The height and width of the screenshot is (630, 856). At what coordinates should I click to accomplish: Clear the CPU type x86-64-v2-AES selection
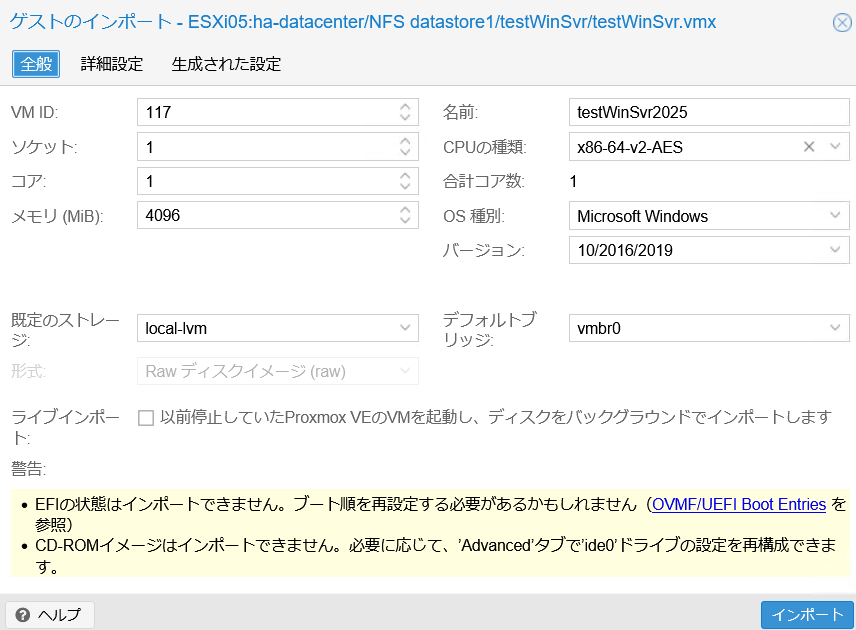[x=809, y=147]
